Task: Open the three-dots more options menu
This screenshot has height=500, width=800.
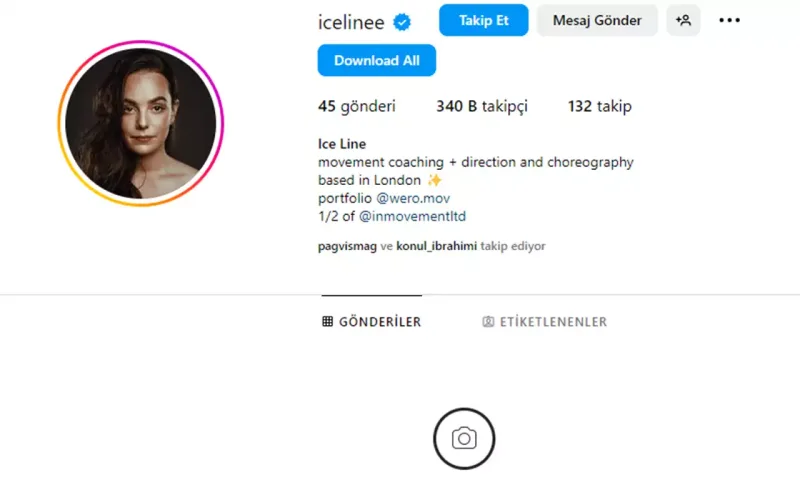Action: 730,20
